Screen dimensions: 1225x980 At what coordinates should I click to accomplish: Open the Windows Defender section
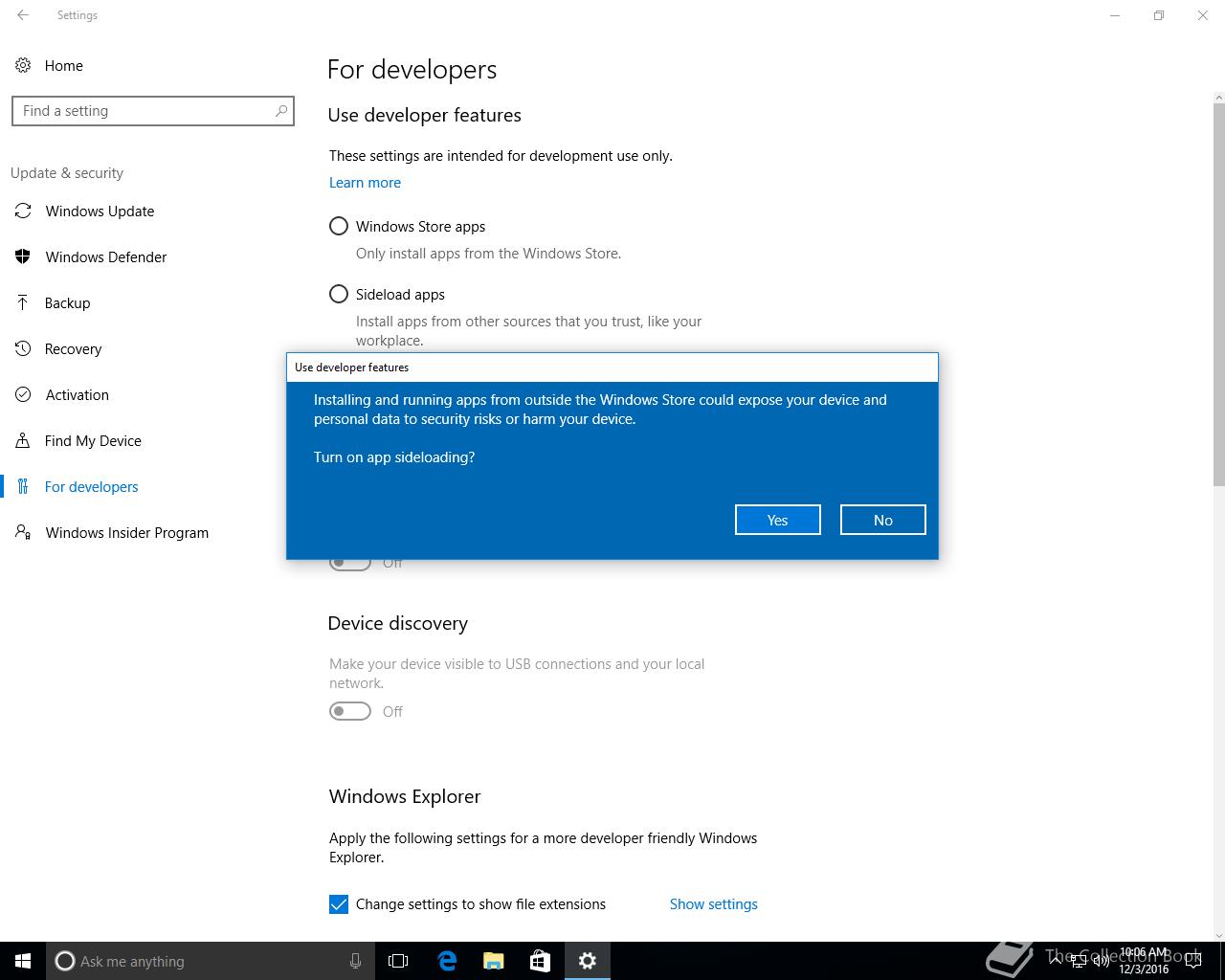[106, 257]
